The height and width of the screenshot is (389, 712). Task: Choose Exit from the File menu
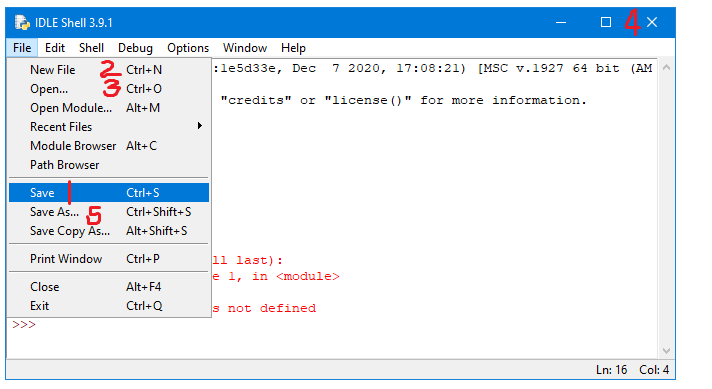pos(109,306)
